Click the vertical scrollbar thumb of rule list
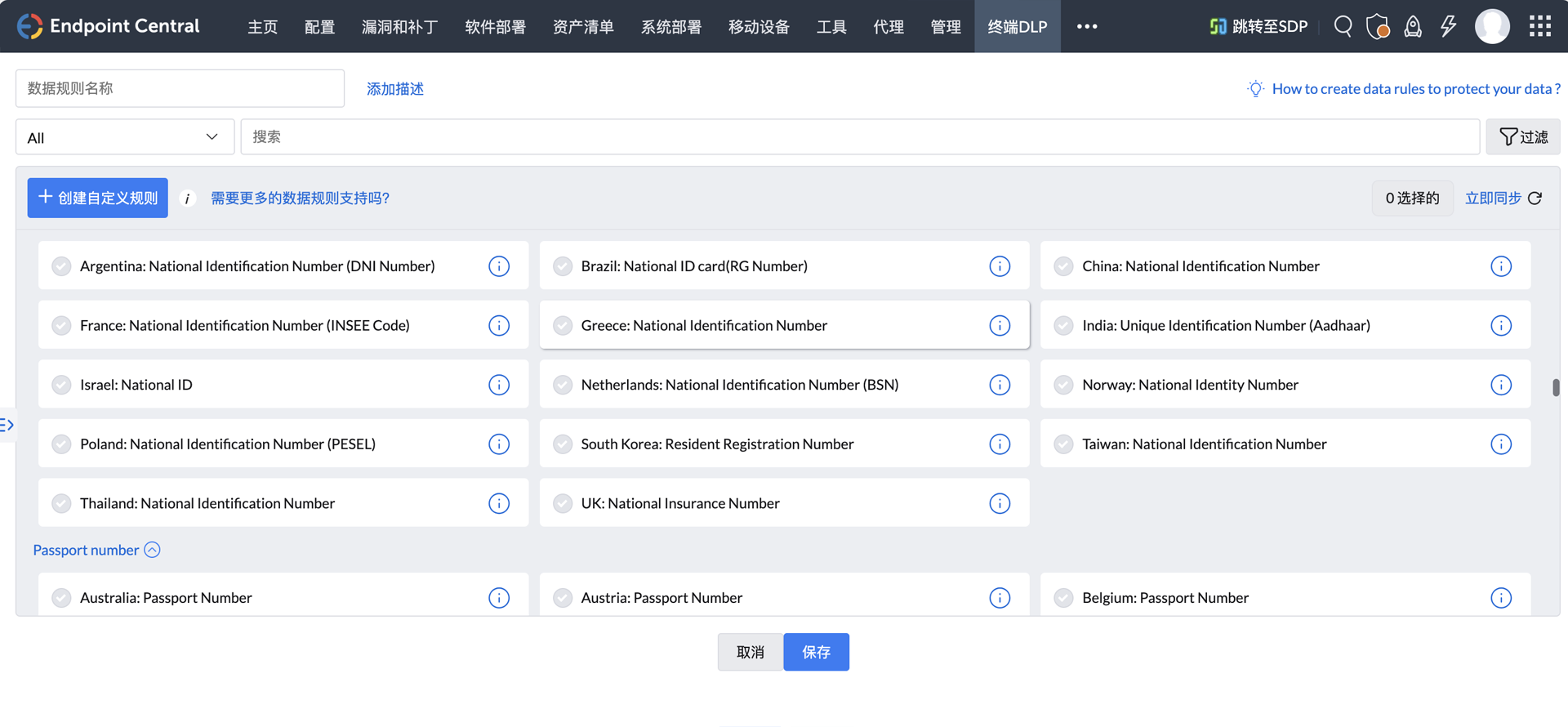 [x=1555, y=387]
